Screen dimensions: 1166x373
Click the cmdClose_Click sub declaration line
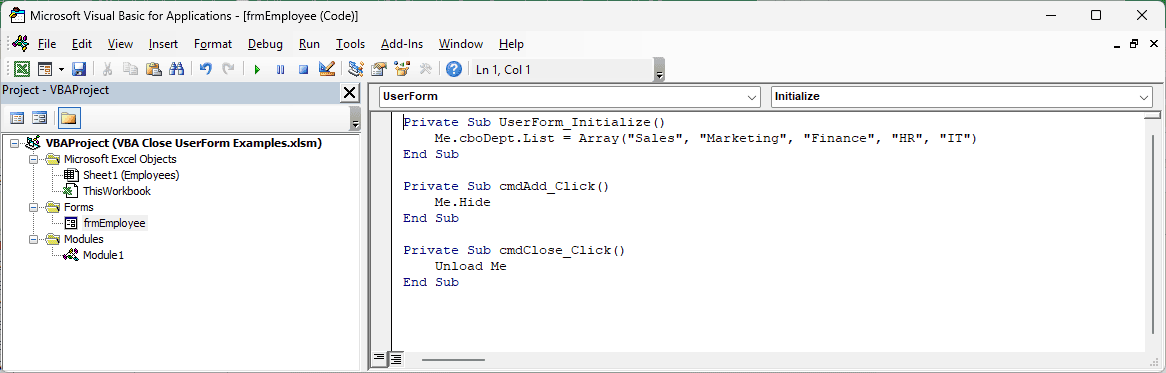click(515, 250)
